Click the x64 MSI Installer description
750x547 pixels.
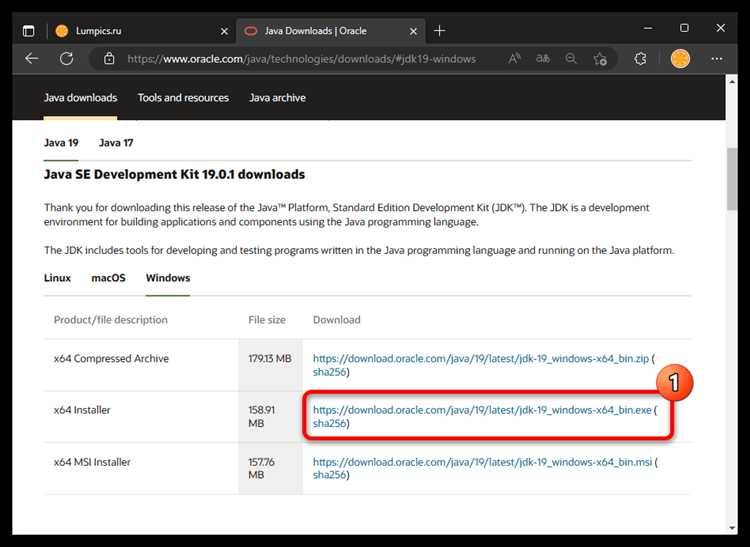pyautogui.click(x=92, y=462)
